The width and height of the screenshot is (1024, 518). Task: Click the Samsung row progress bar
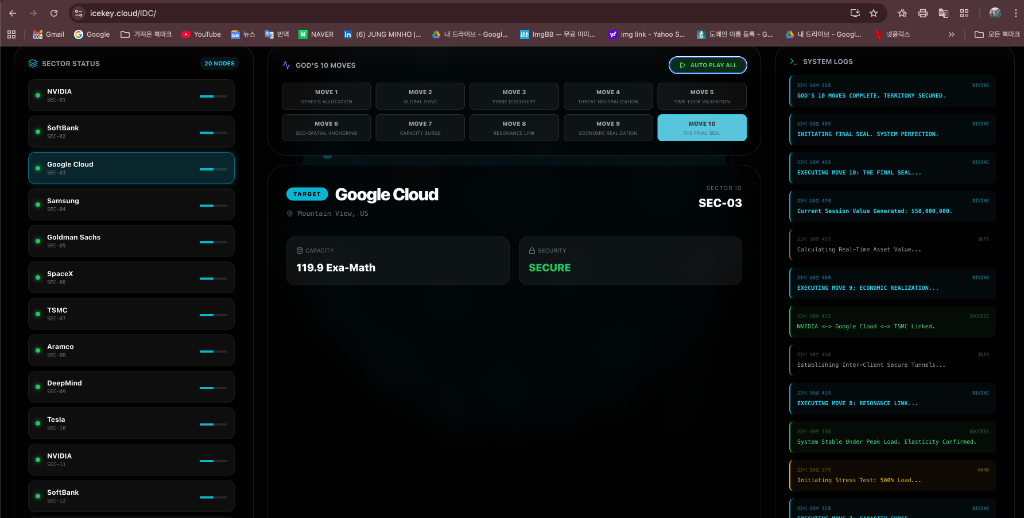click(x=214, y=205)
